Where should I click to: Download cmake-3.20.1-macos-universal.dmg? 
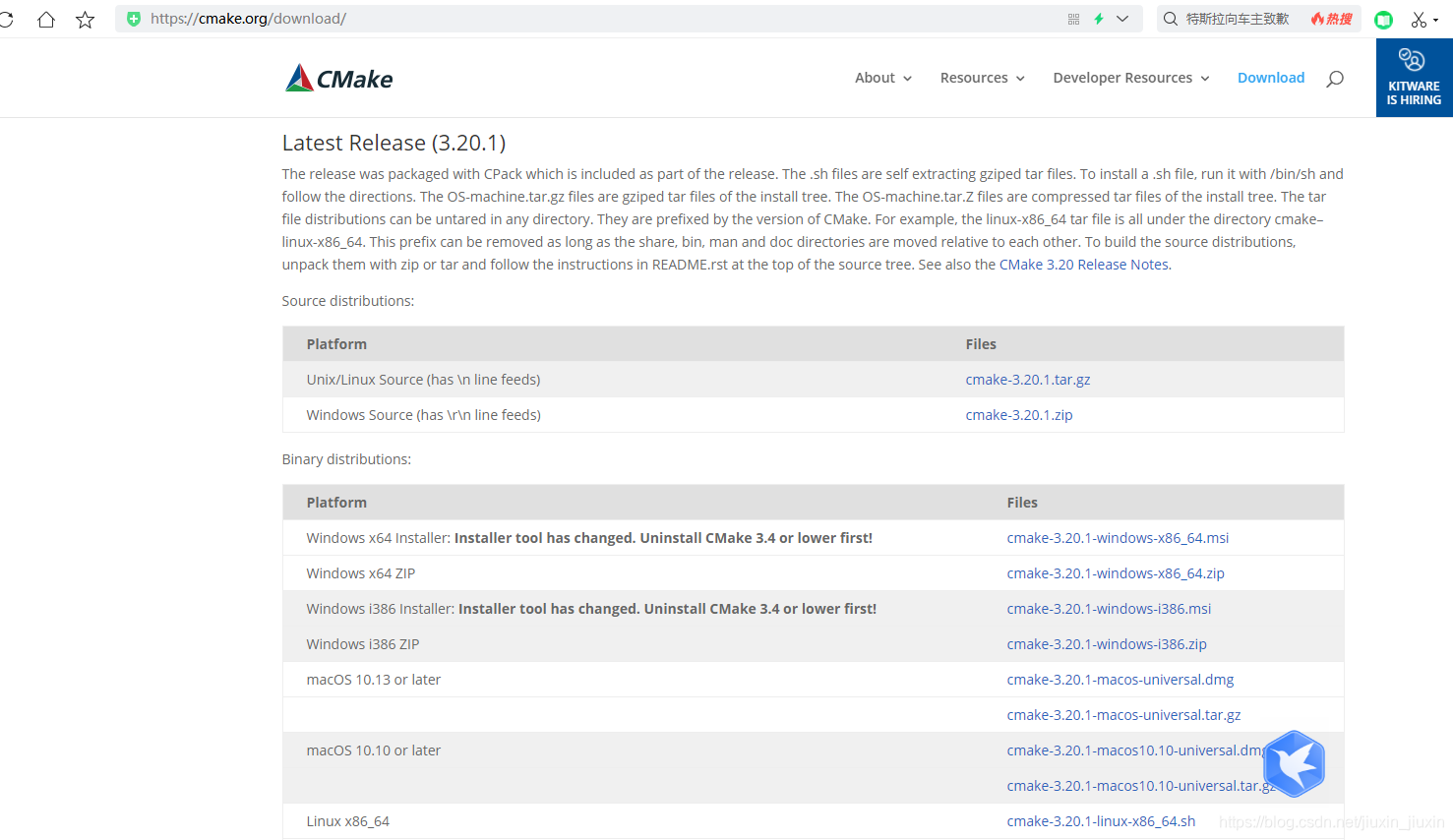click(x=1120, y=680)
